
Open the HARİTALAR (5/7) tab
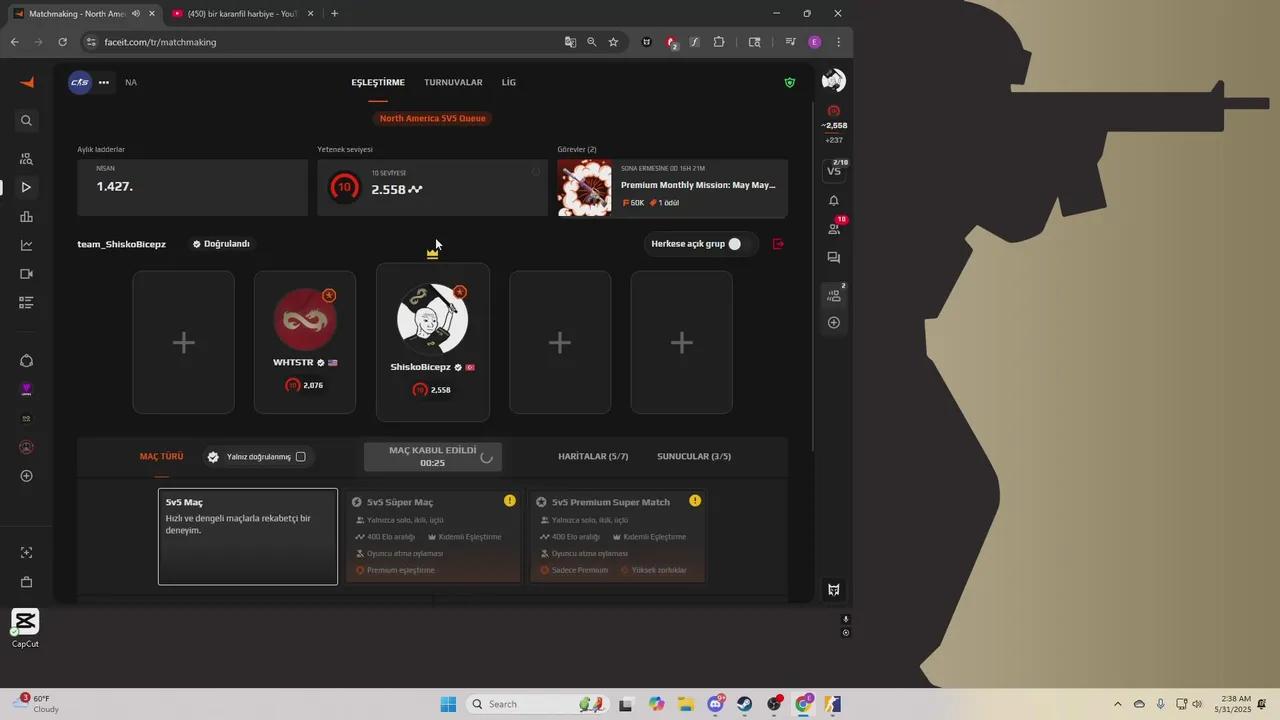click(592, 456)
